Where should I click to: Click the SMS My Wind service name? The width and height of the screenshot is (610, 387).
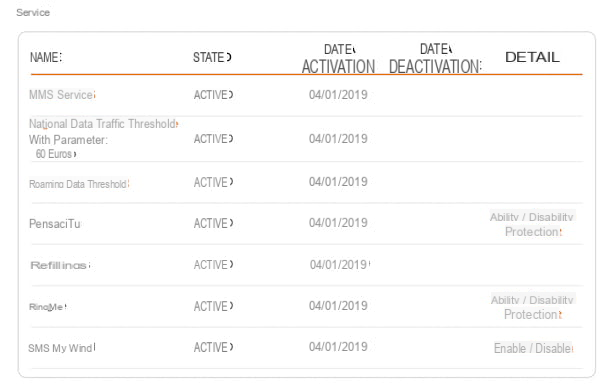[61, 348]
